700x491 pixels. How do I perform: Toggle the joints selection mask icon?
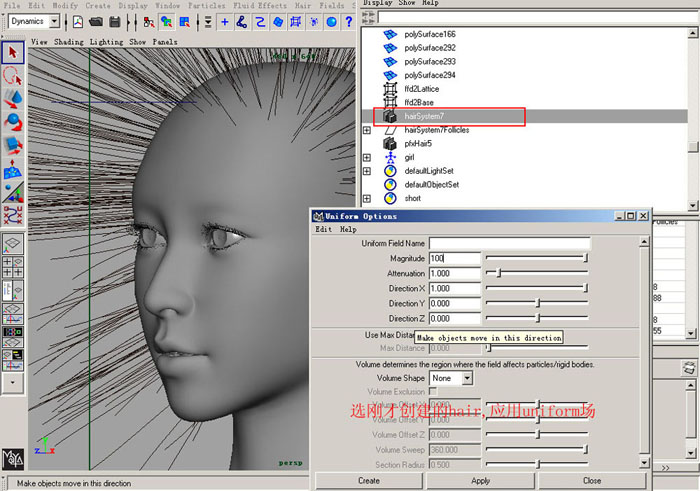pyautogui.click(x=242, y=21)
